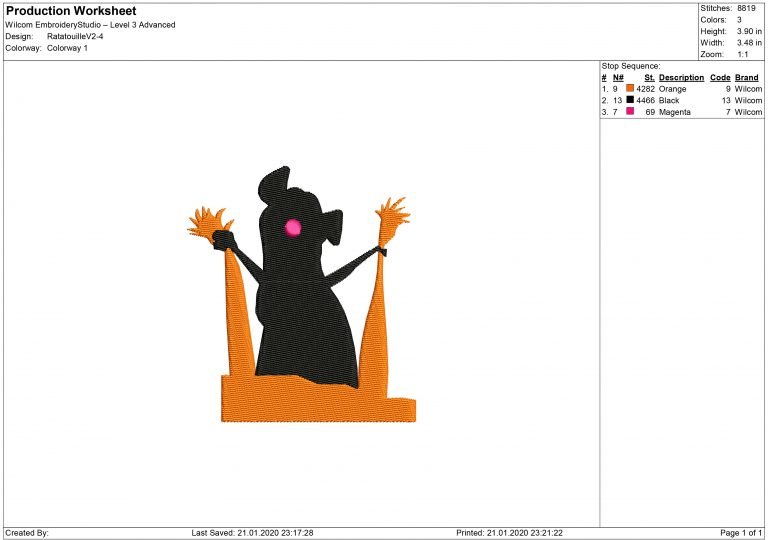The width and height of the screenshot is (768, 540).
Task: Click the 'Created By:' footer label
Action: click(27, 533)
